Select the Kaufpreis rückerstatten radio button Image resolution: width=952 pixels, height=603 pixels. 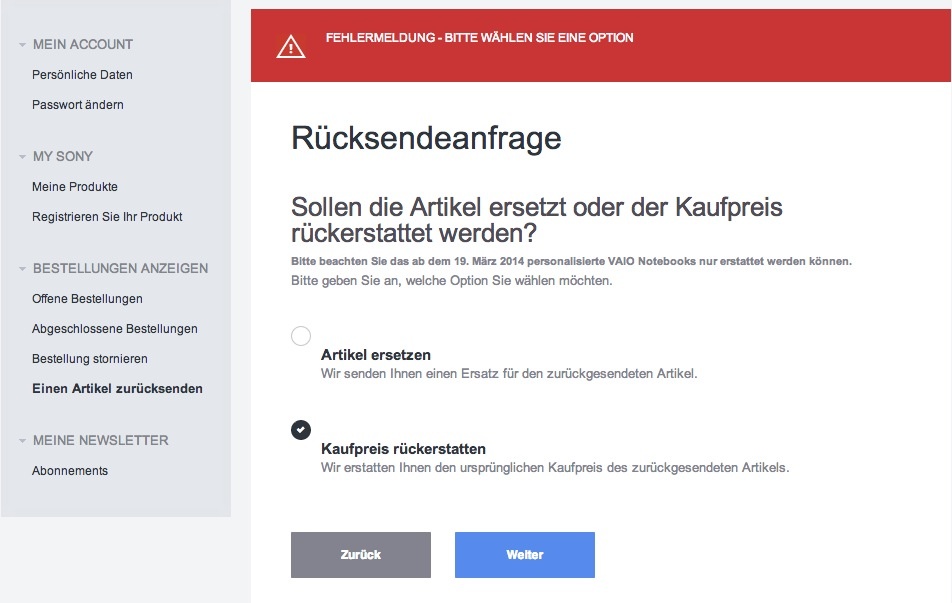click(301, 429)
